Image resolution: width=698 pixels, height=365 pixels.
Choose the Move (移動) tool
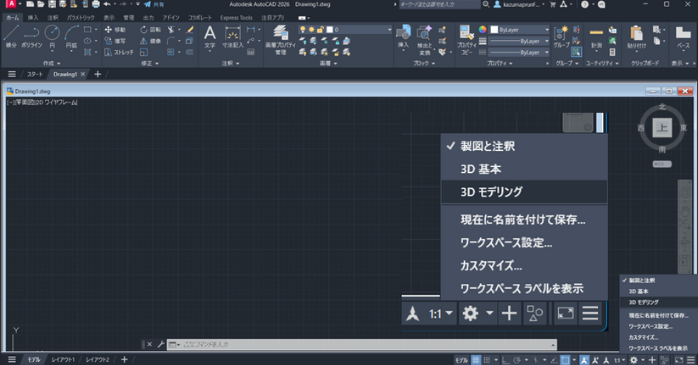(115, 29)
